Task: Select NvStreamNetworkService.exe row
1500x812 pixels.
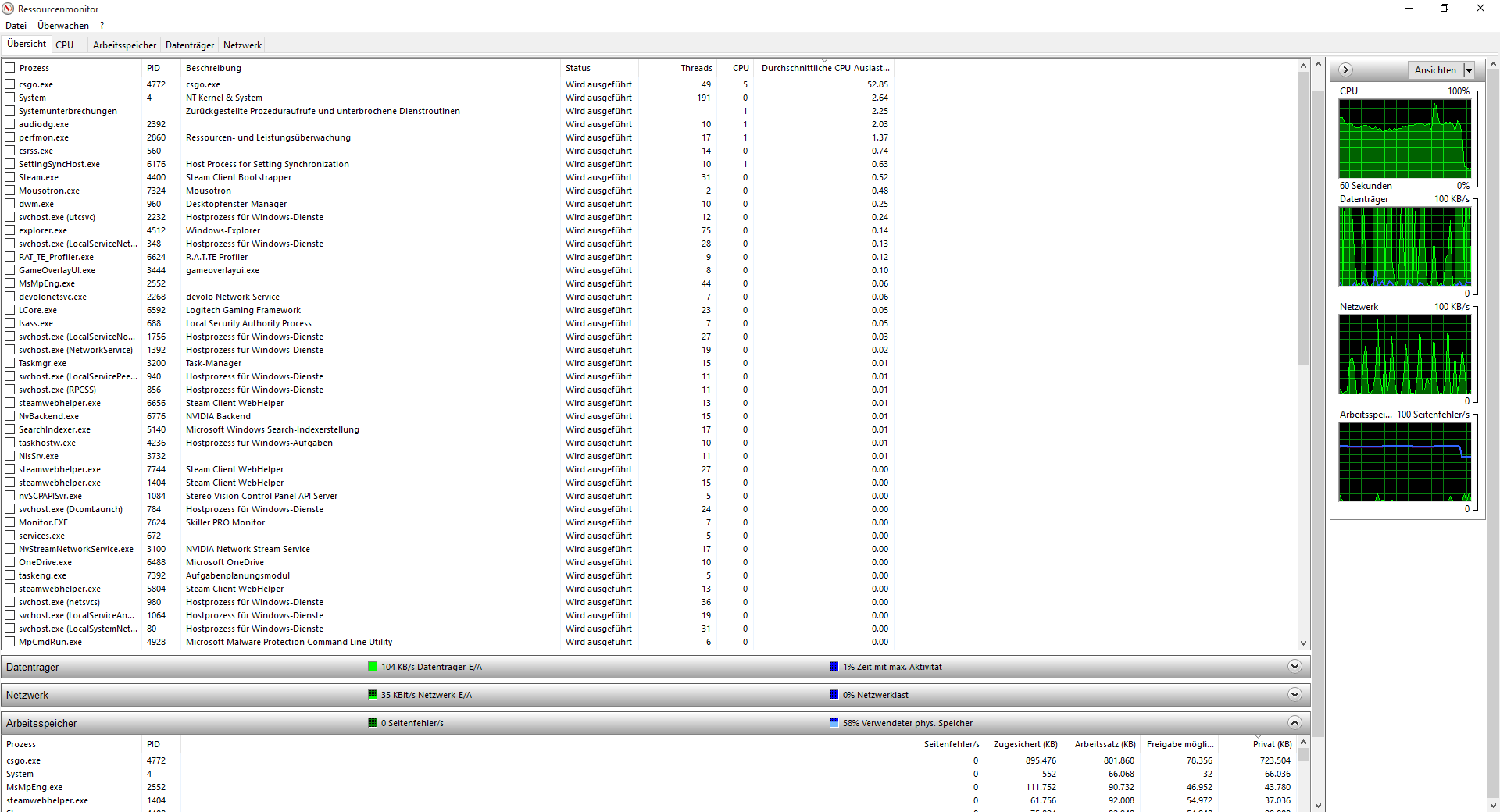Action: click(x=448, y=549)
